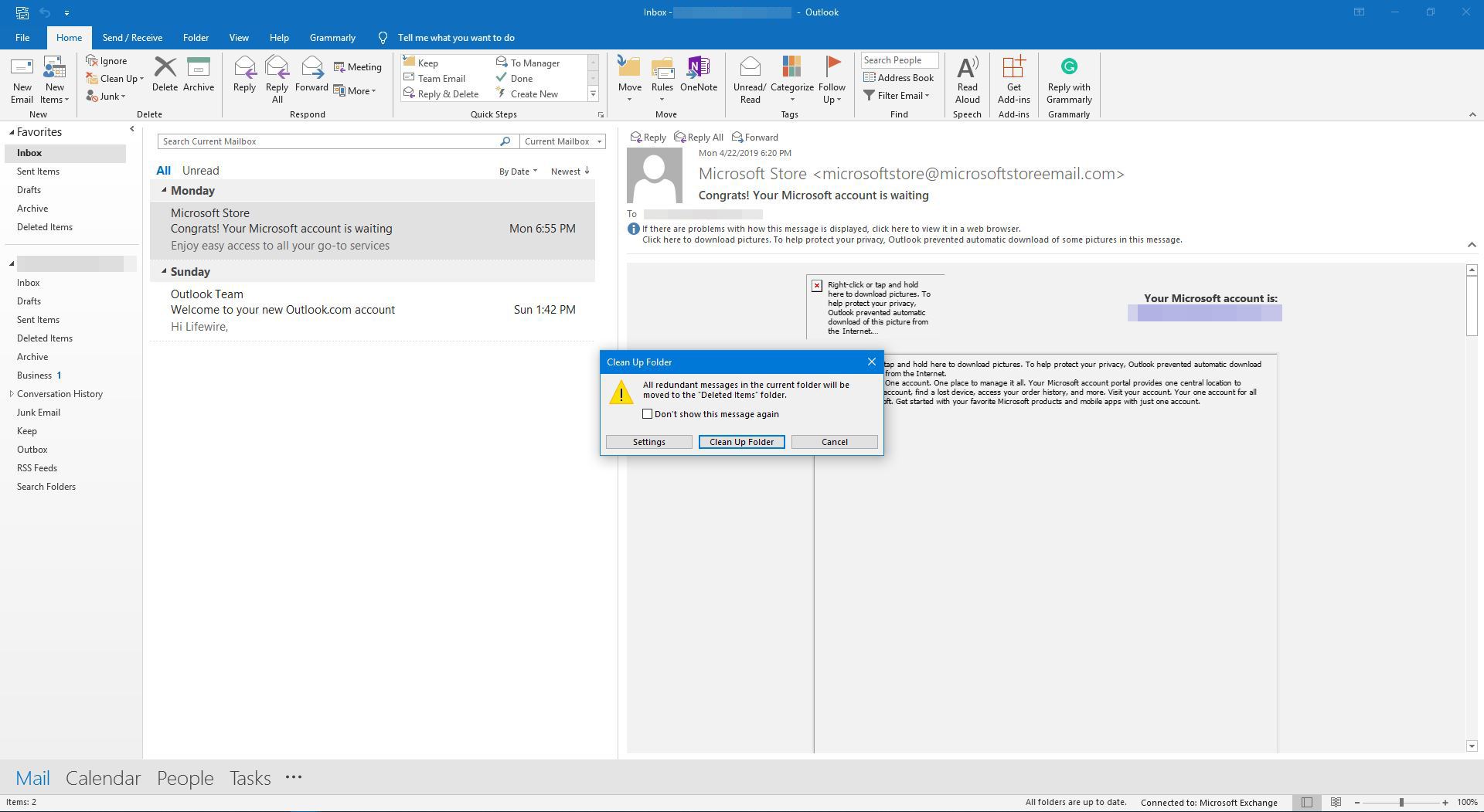The height and width of the screenshot is (812, 1484).
Task: Send to OneNote icon
Action: [699, 67]
